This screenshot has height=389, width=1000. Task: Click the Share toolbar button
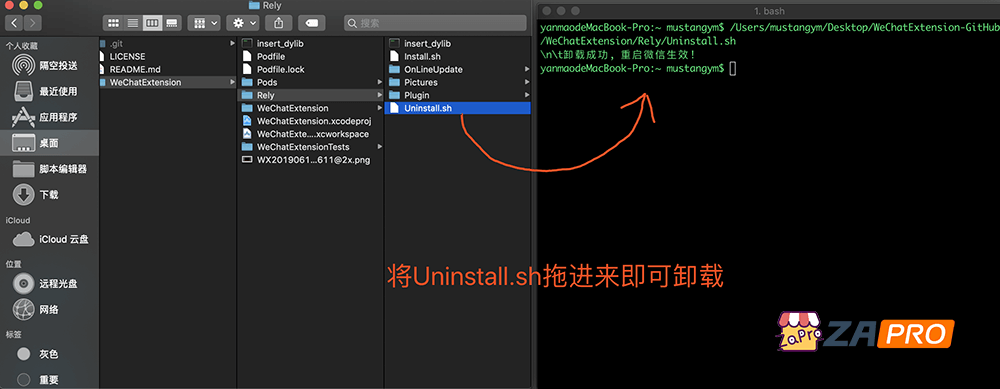click(279, 23)
